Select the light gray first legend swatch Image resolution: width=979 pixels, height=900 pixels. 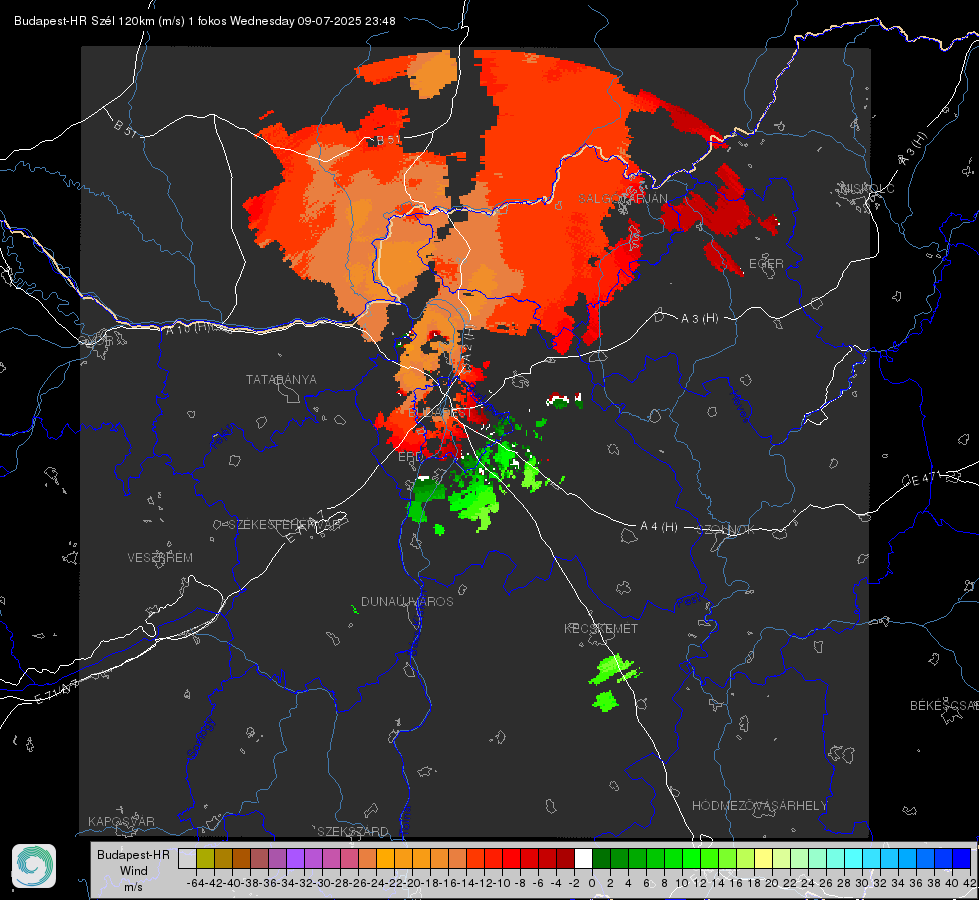coord(187,858)
